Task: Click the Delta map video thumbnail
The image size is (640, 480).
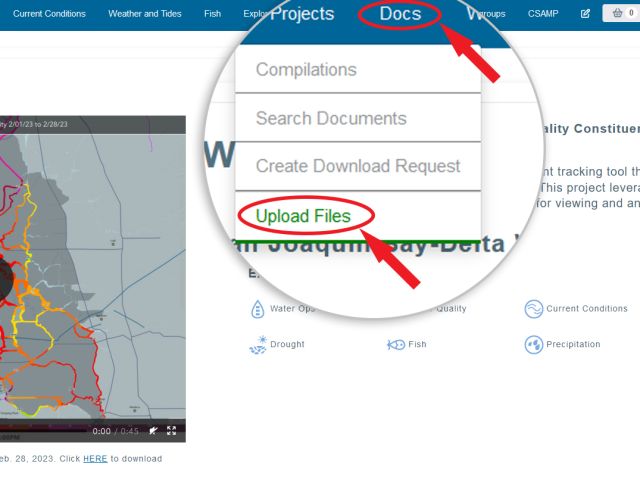Action: point(93,278)
